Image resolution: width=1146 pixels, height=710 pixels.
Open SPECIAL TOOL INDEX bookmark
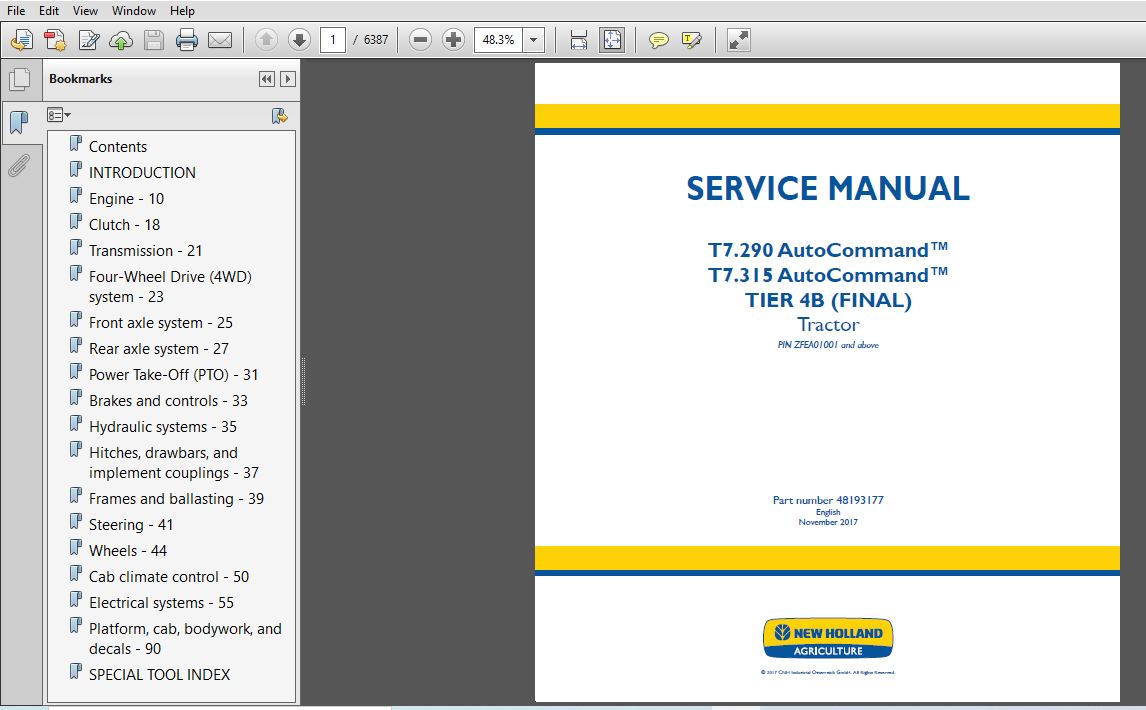[x=159, y=675]
